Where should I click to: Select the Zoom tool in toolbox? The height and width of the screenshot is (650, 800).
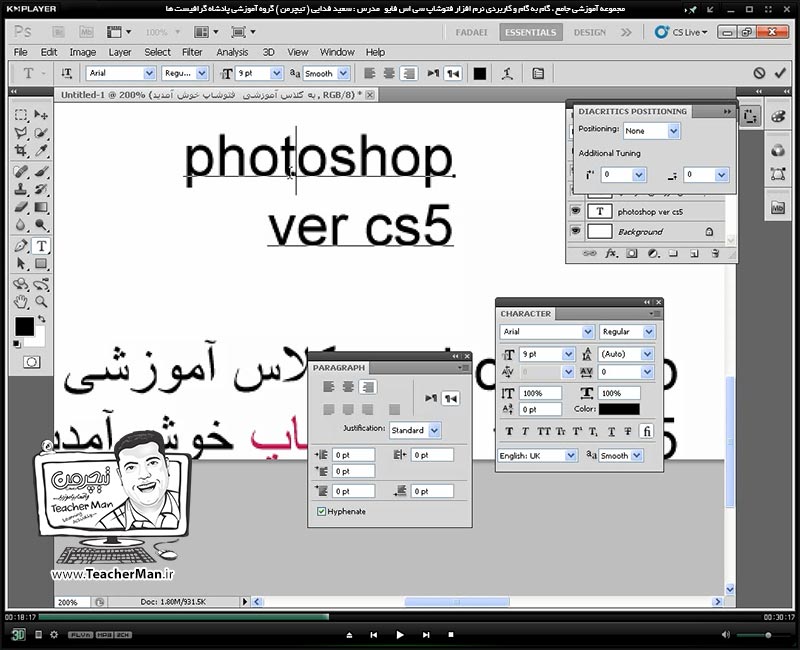click(x=41, y=302)
